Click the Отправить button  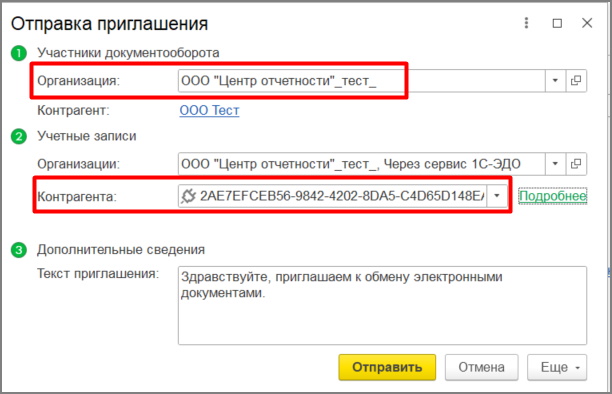387,367
